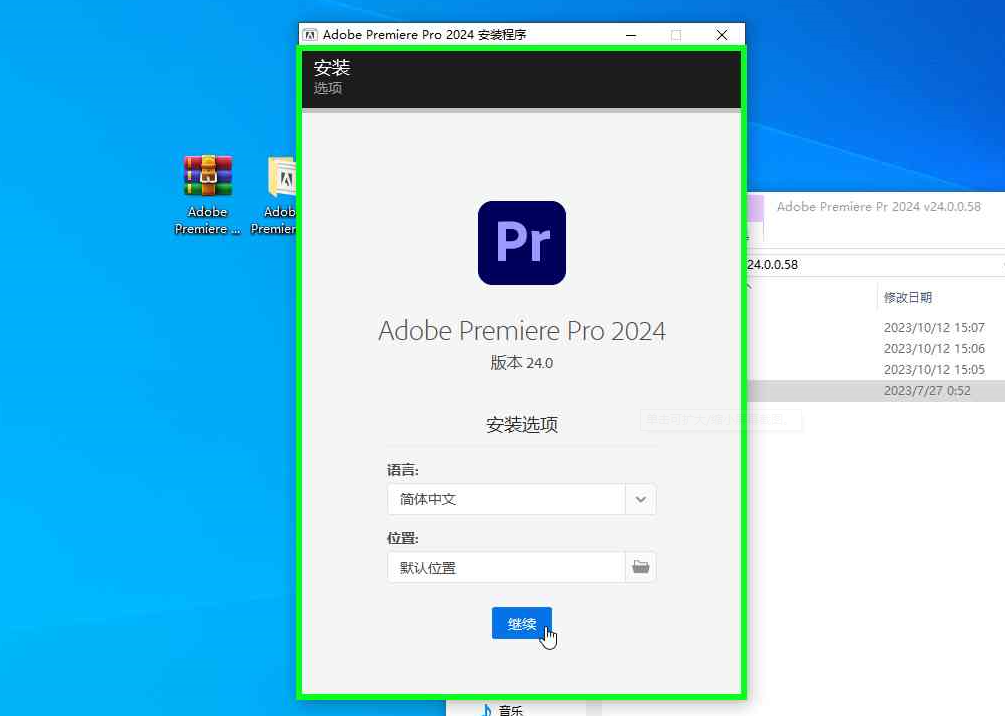Image resolution: width=1005 pixels, height=716 pixels.
Task: Click the browse folder icon beside 默认位置
Action: (640, 567)
